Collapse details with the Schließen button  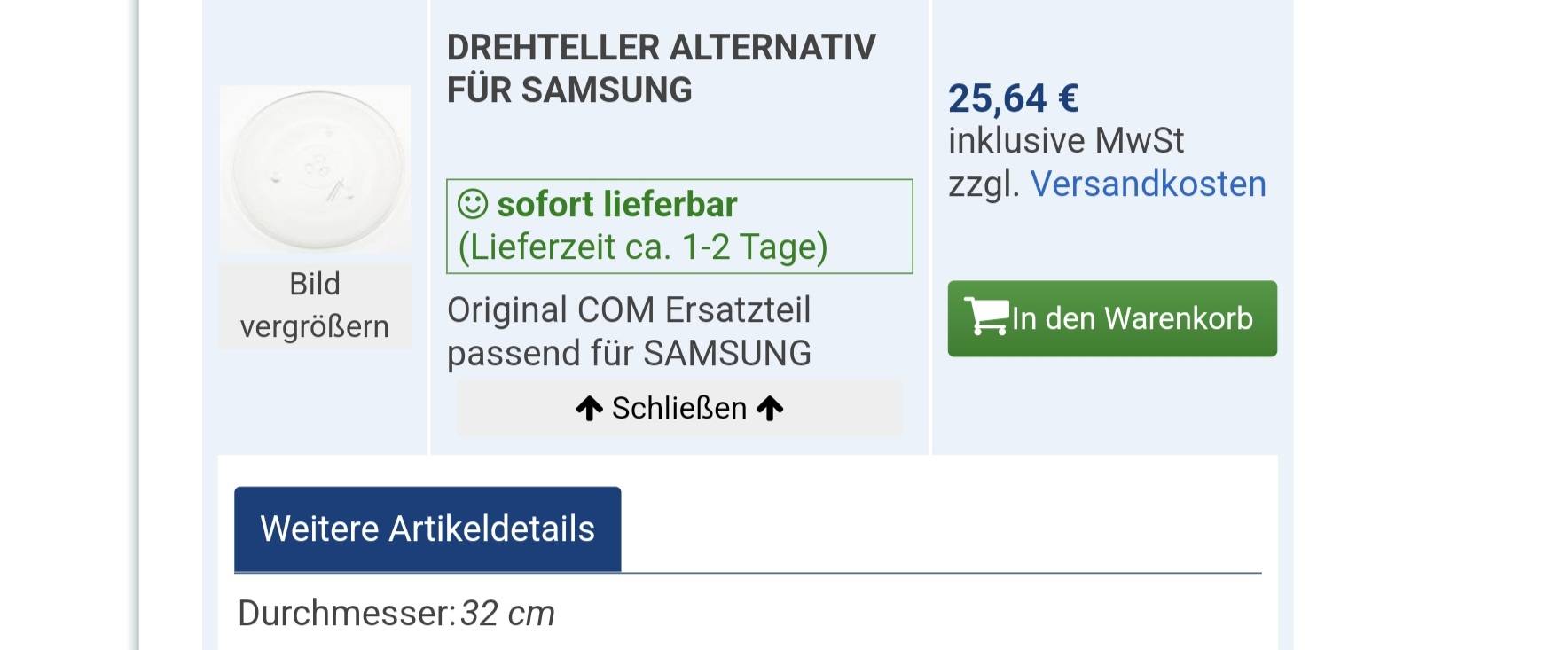679,408
